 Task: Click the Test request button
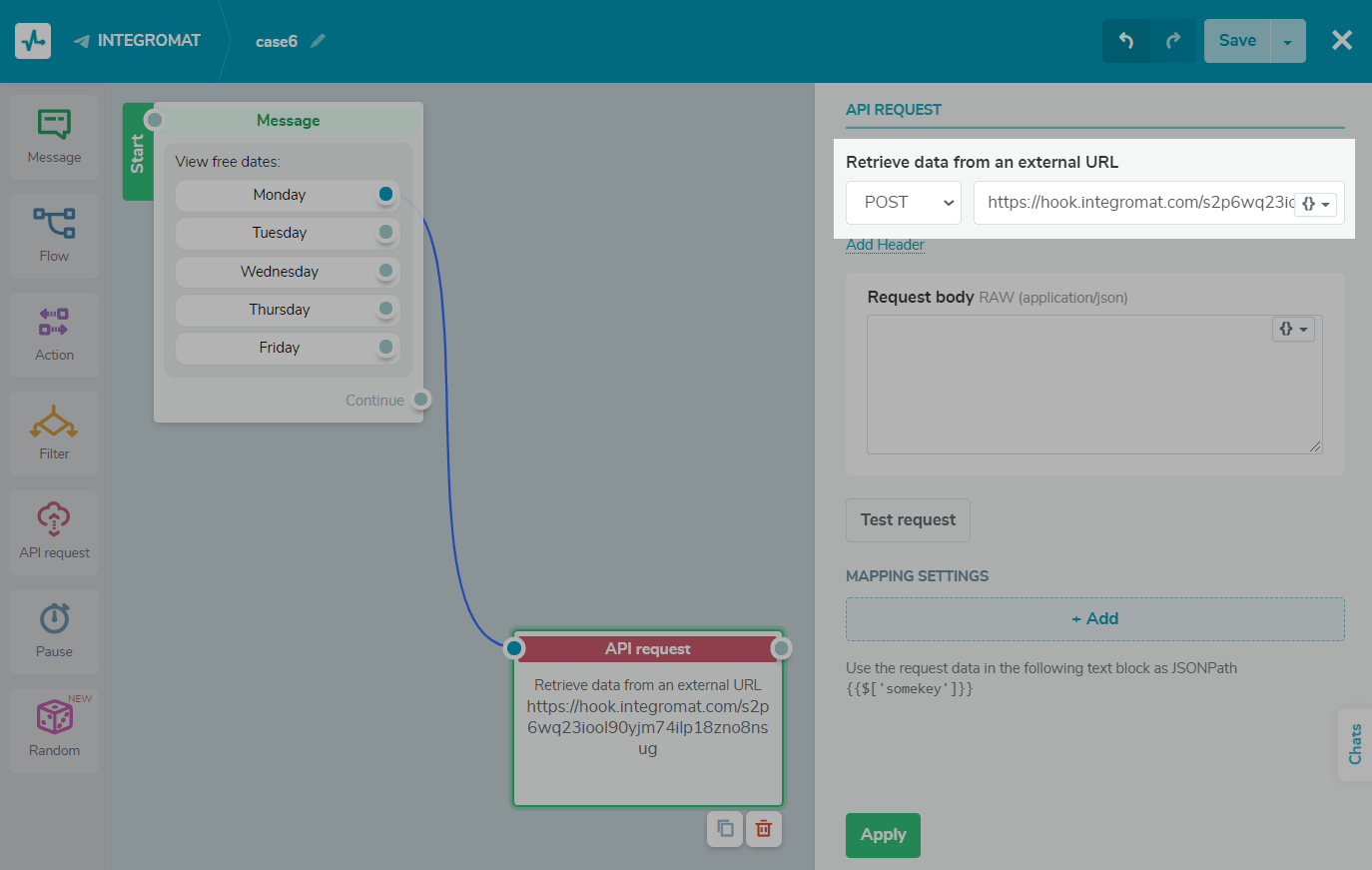tap(908, 520)
